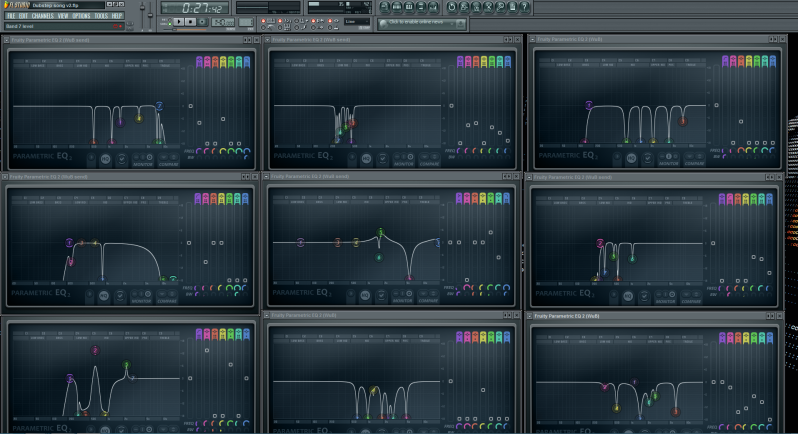This screenshot has height=434, width=798.
Task: Click the 0:27:42 time display
Action: tap(195, 8)
